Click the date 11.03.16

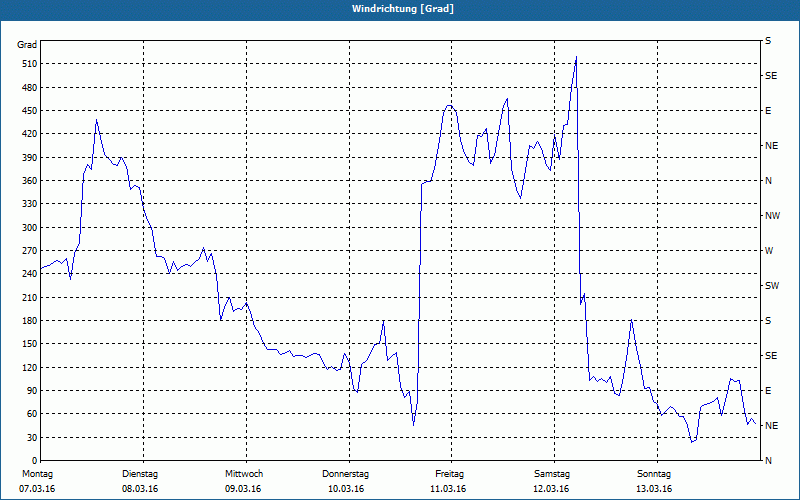448,489
